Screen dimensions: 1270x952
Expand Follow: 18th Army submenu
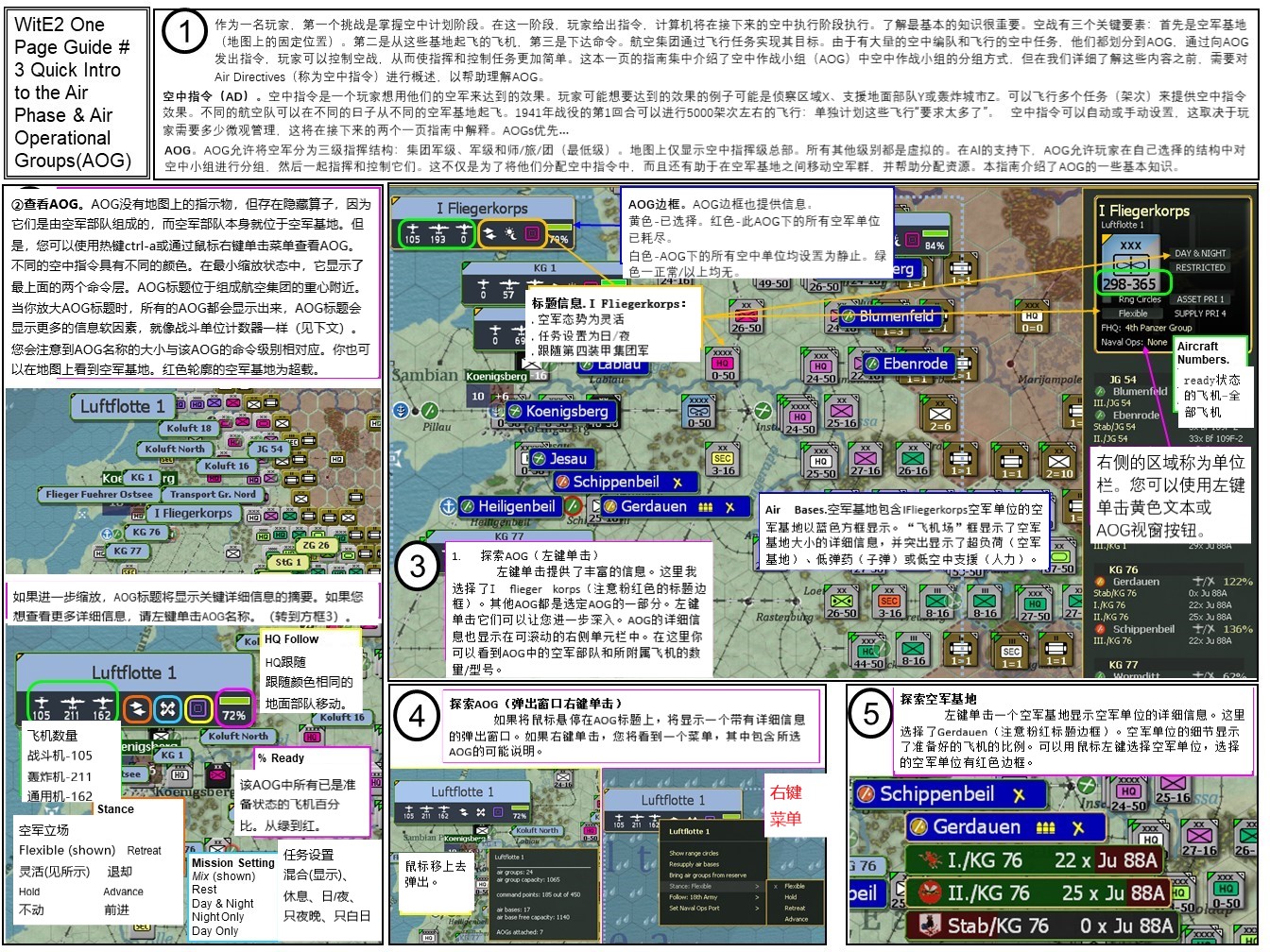point(713,897)
